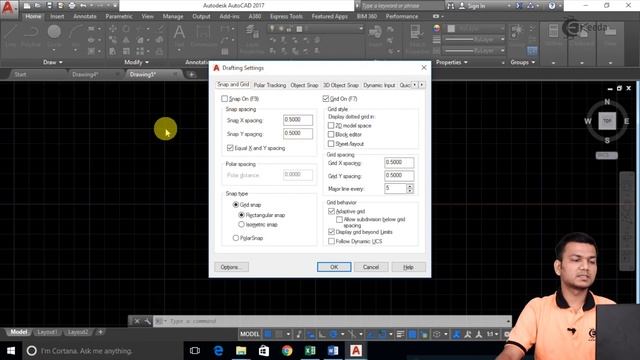Click the Help question mark icon in title bar

552,6
